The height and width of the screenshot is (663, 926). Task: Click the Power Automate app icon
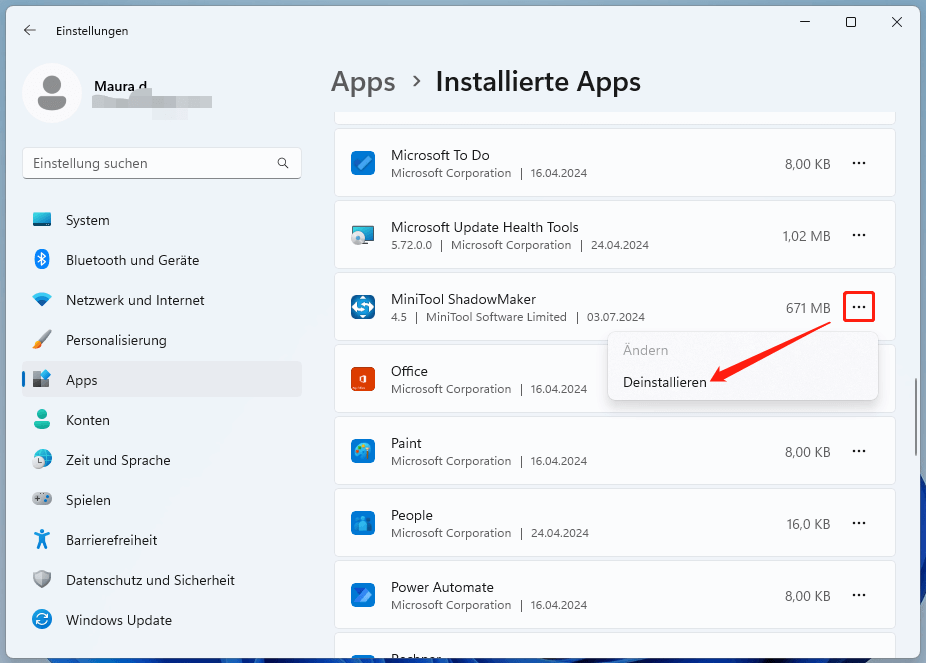(x=363, y=595)
